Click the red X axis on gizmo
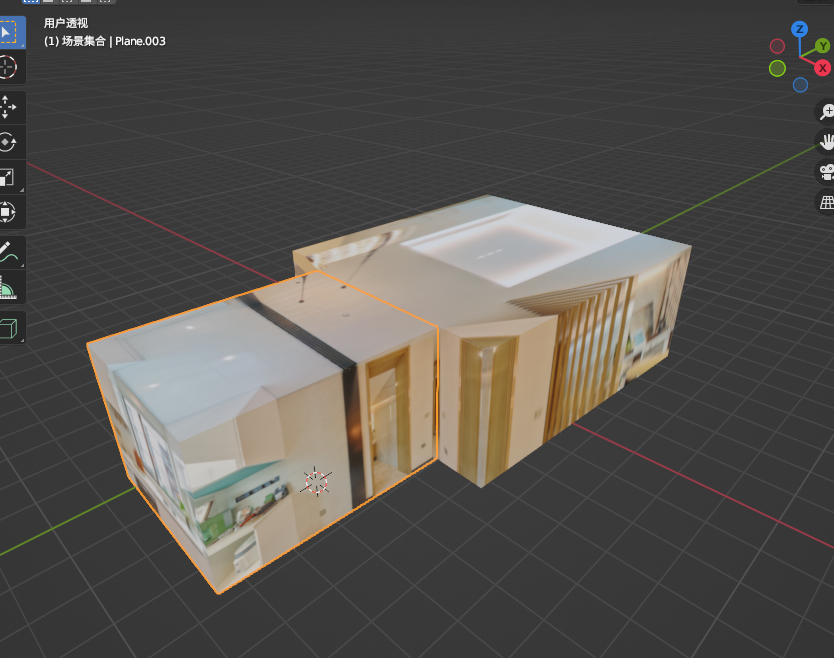 point(821,68)
